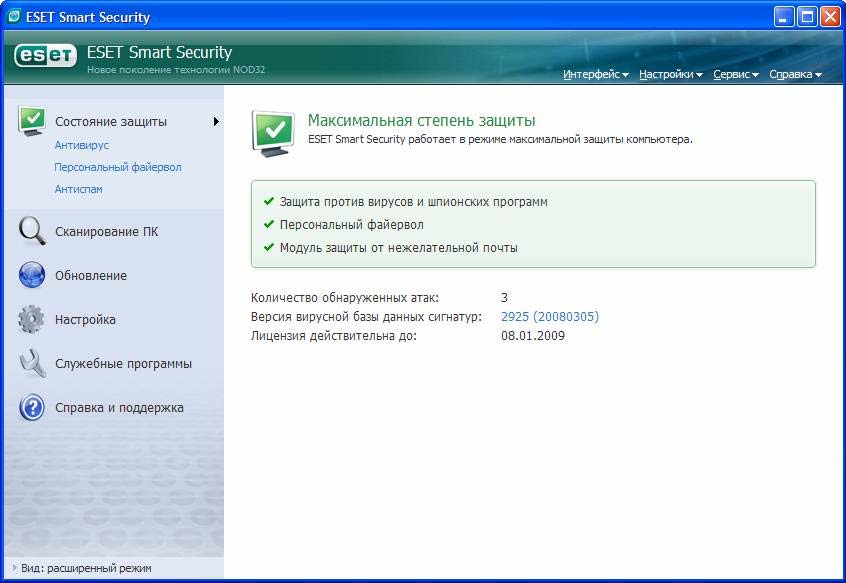
Task: Click license date 08.01.2009
Action: click(x=533, y=336)
